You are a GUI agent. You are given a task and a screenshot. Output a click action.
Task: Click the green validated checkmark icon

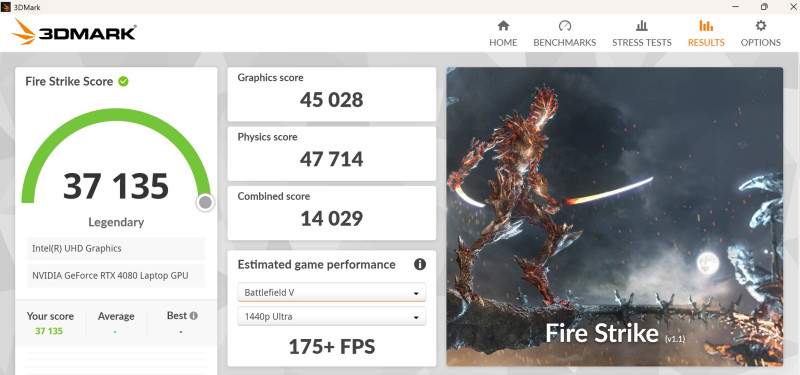pos(123,81)
